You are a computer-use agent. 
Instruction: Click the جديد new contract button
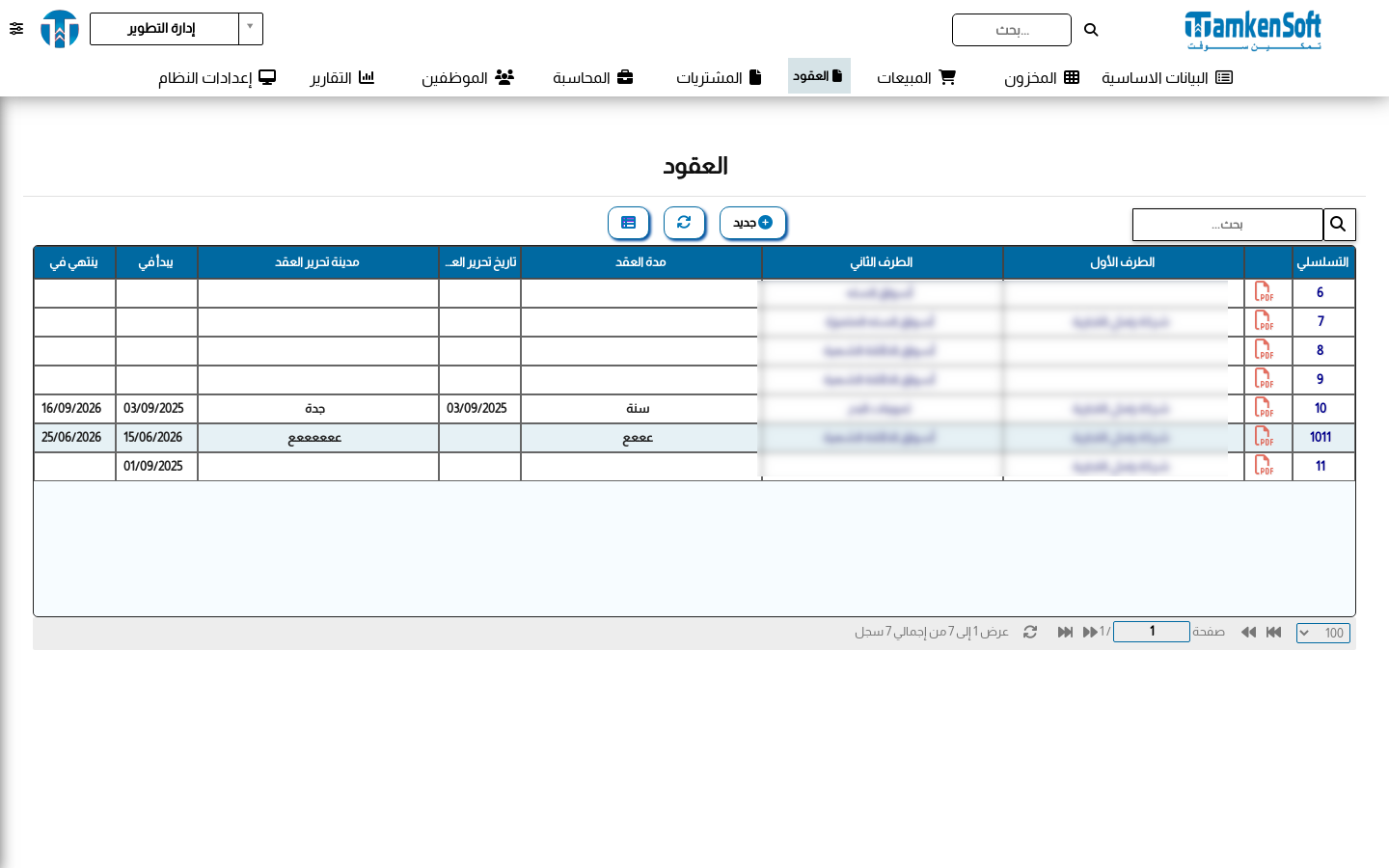coord(753,223)
